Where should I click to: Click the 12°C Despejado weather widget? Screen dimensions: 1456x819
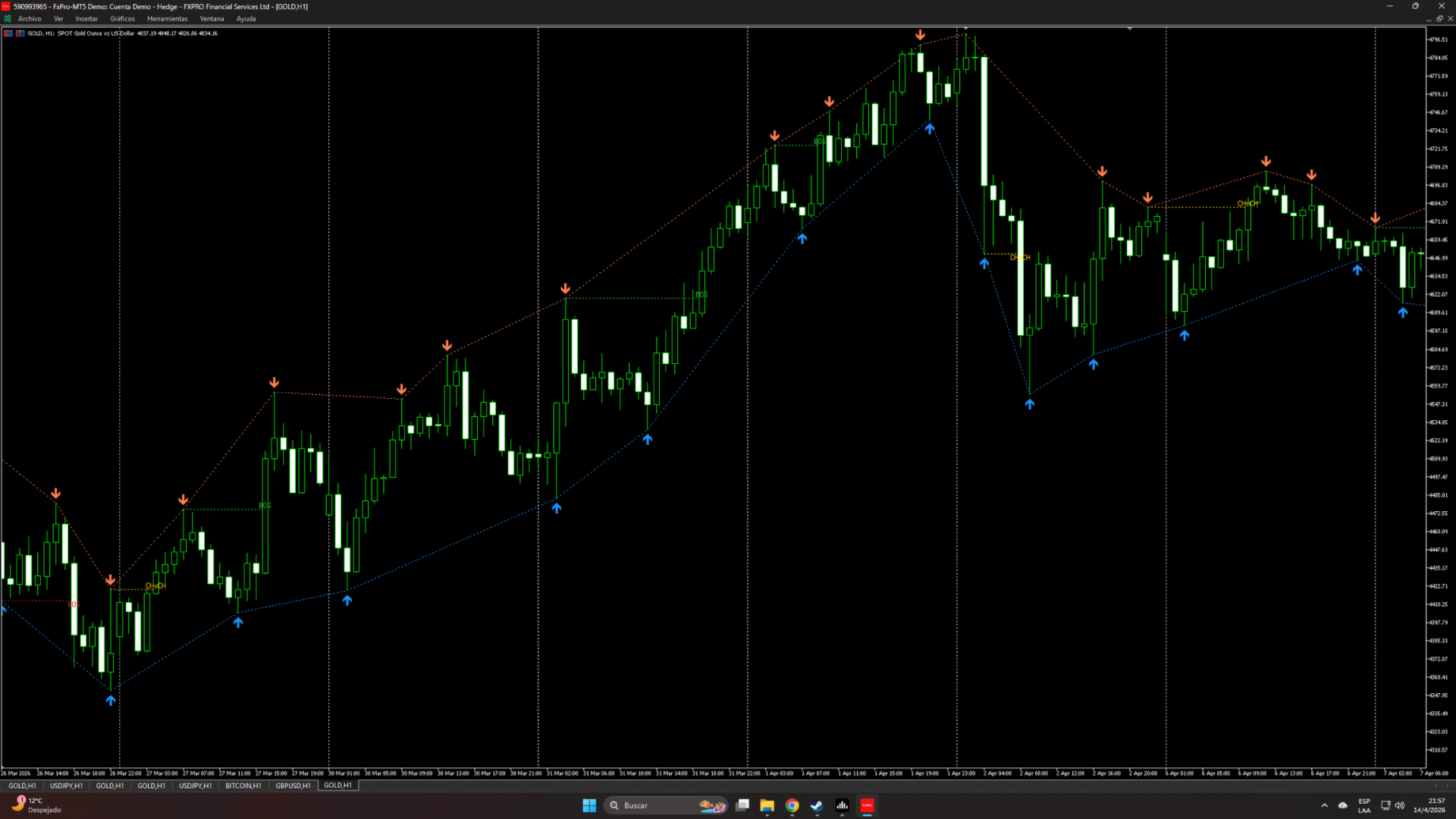36,805
